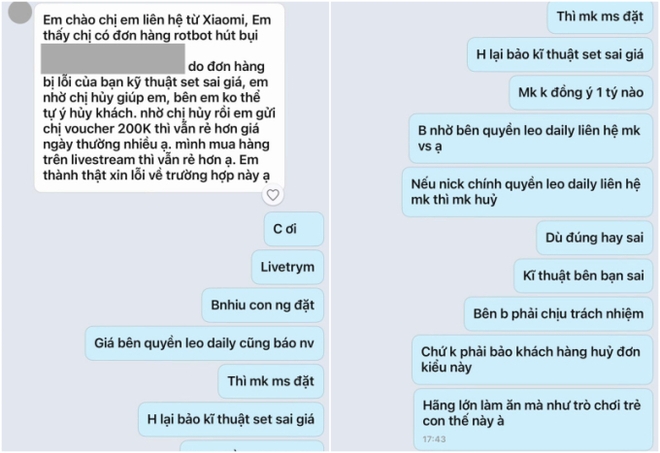This screenshot has width=660, height=453.
Task: Tap 'Chứ k phải bảo khách hàng' message
Action: 532,360
